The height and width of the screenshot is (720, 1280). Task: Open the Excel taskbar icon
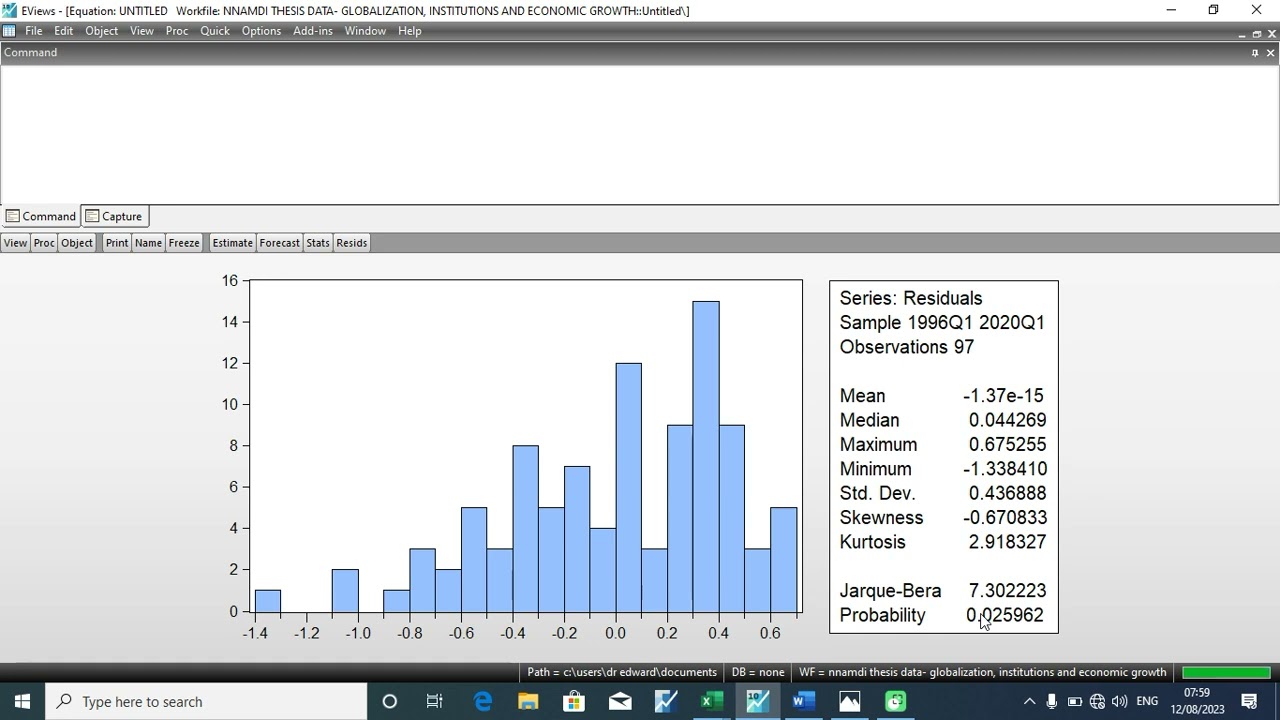coord(712,702)
